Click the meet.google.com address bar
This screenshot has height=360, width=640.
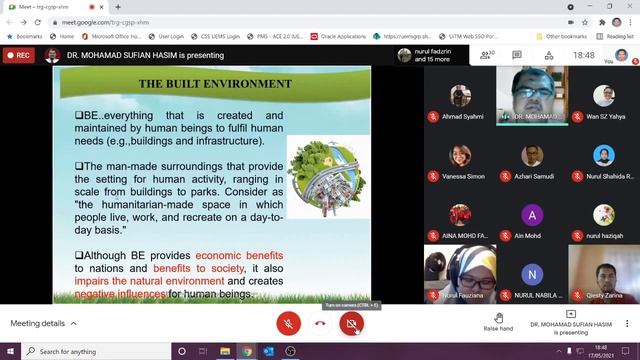click(306, 22)
